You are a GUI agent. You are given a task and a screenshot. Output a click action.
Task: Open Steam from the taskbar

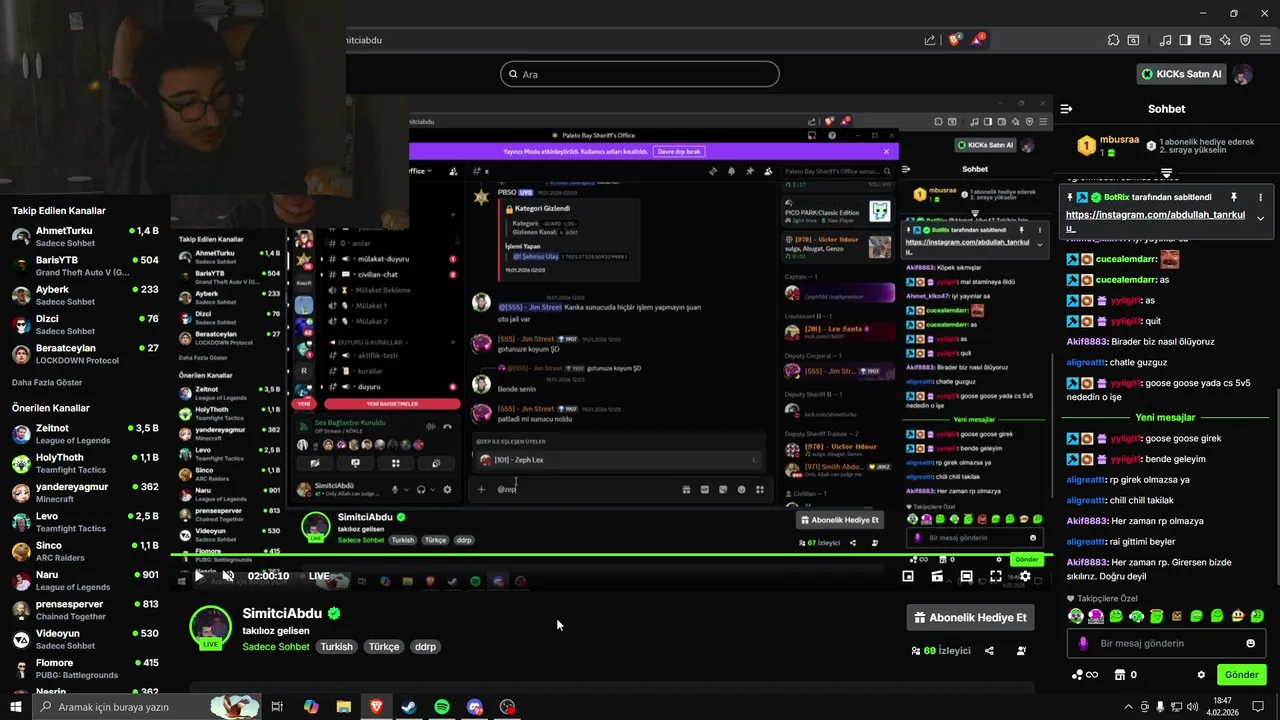(409, 707)
